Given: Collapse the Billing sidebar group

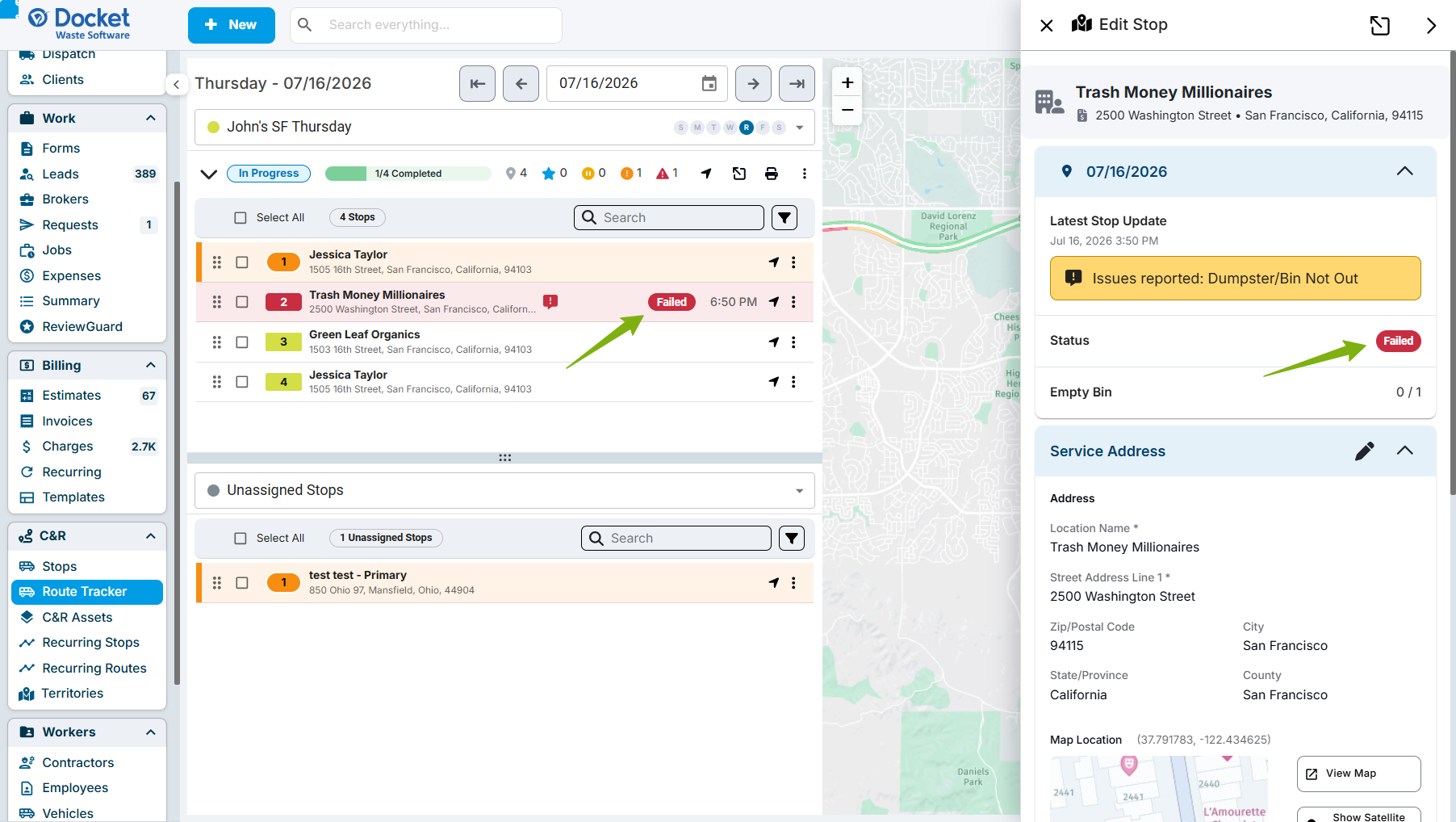Looking at the screenshot, I should [151, 365].
